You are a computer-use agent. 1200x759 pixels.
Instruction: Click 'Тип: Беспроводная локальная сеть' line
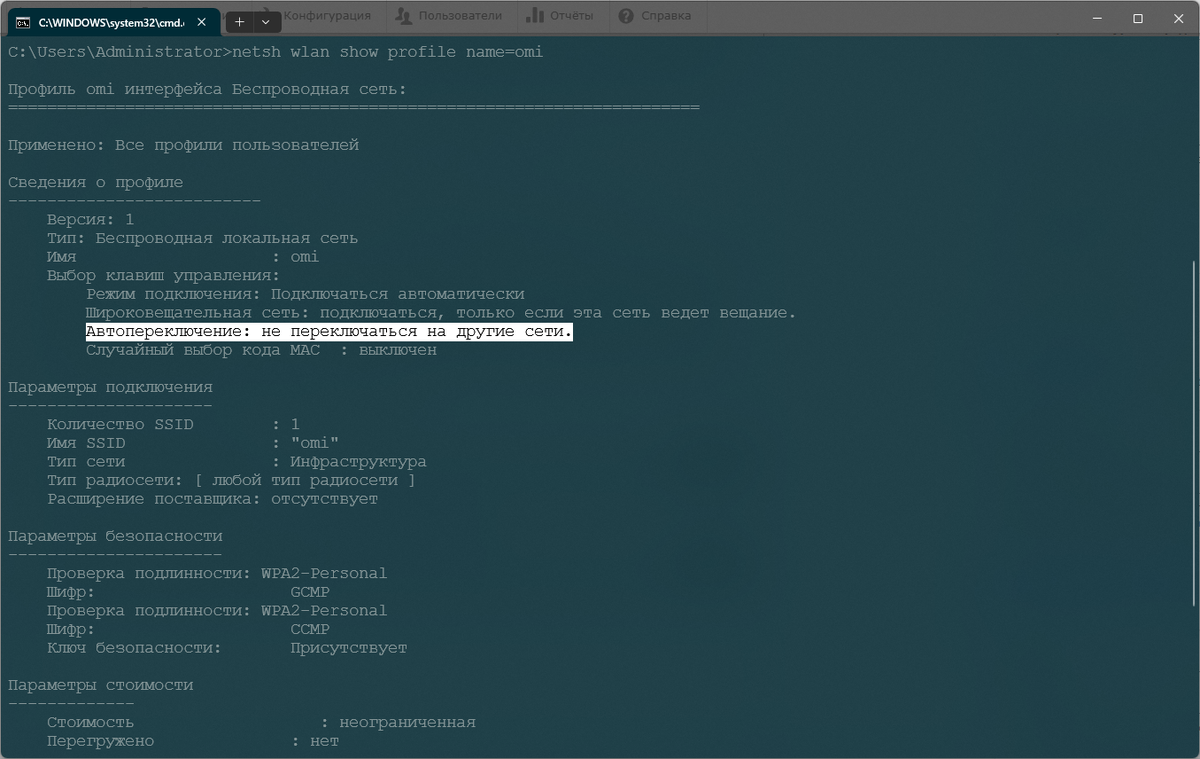[202, 238]
